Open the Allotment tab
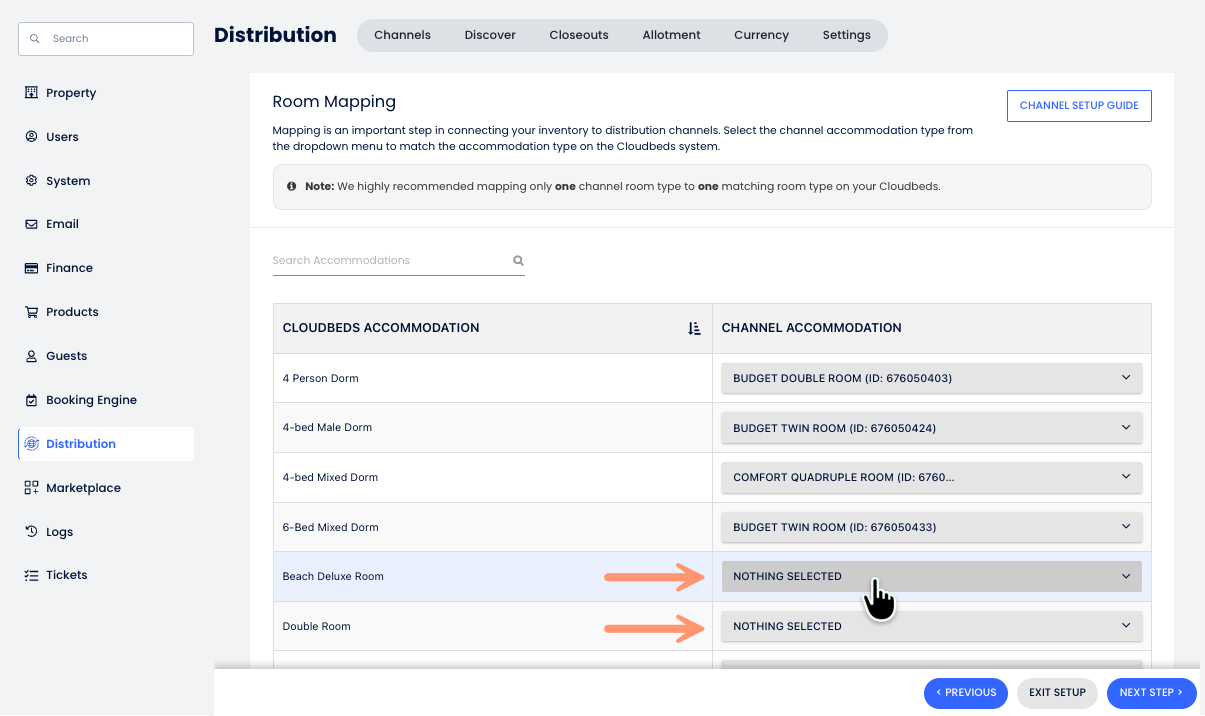Image resolution: width=1205 pixels, height=716 pixels. point(671,35)
